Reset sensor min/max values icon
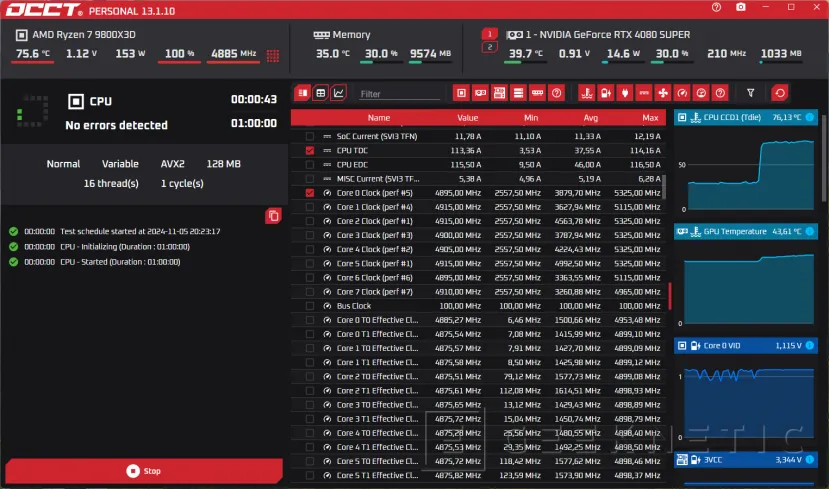The width and height of the screenshot is (829, 489). (780, 93)
